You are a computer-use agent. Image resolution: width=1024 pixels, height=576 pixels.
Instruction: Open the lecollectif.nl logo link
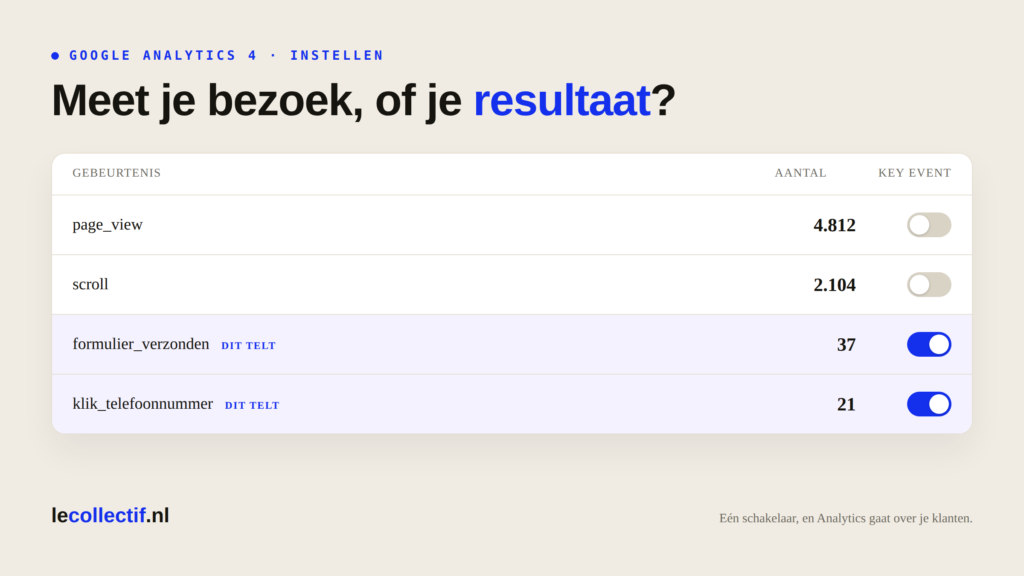click(x=110, y=515)
